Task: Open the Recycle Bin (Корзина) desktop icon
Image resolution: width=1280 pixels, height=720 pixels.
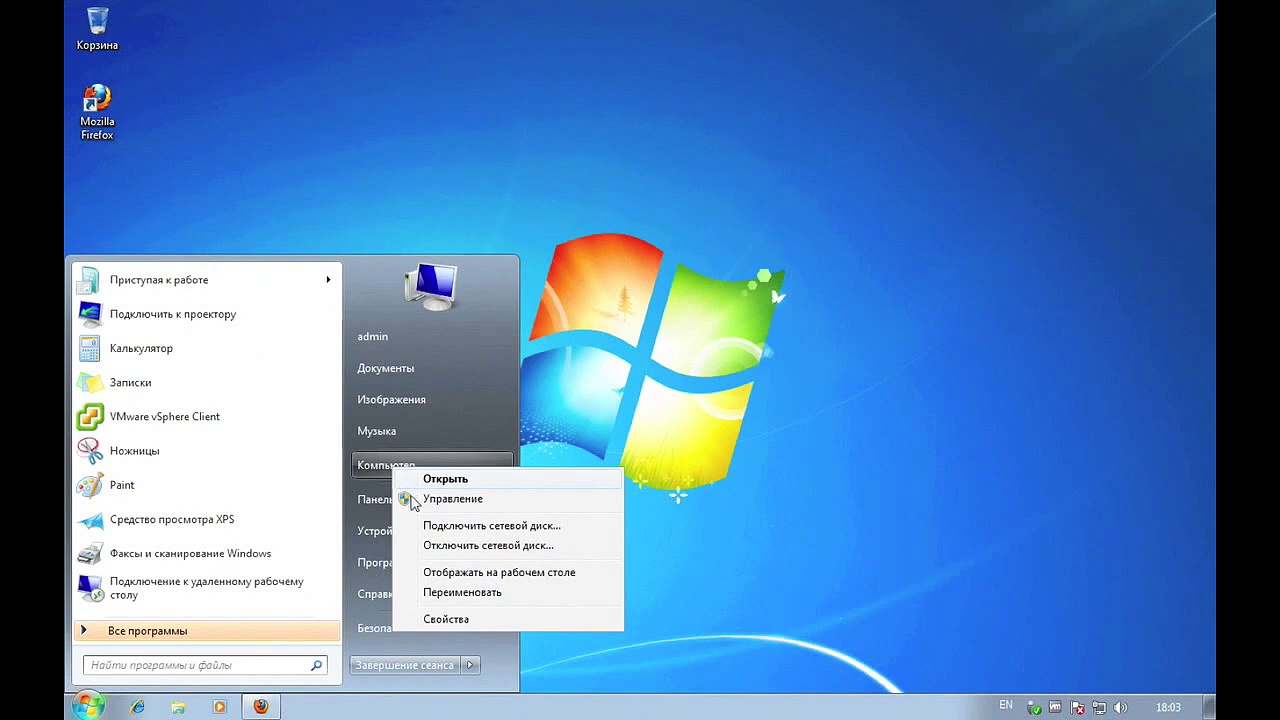Action: (x=97, y=28)
